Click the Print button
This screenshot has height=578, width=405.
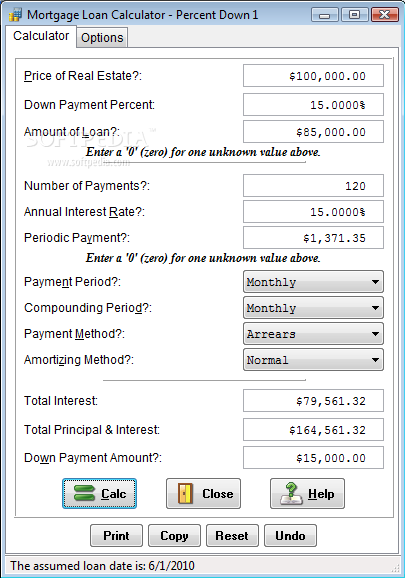[116, 536]
